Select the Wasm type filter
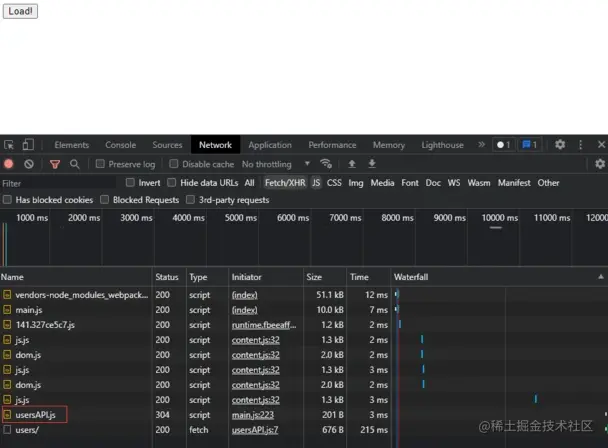Viewport: 608px width, 448px height. click(x=479, y=183)
